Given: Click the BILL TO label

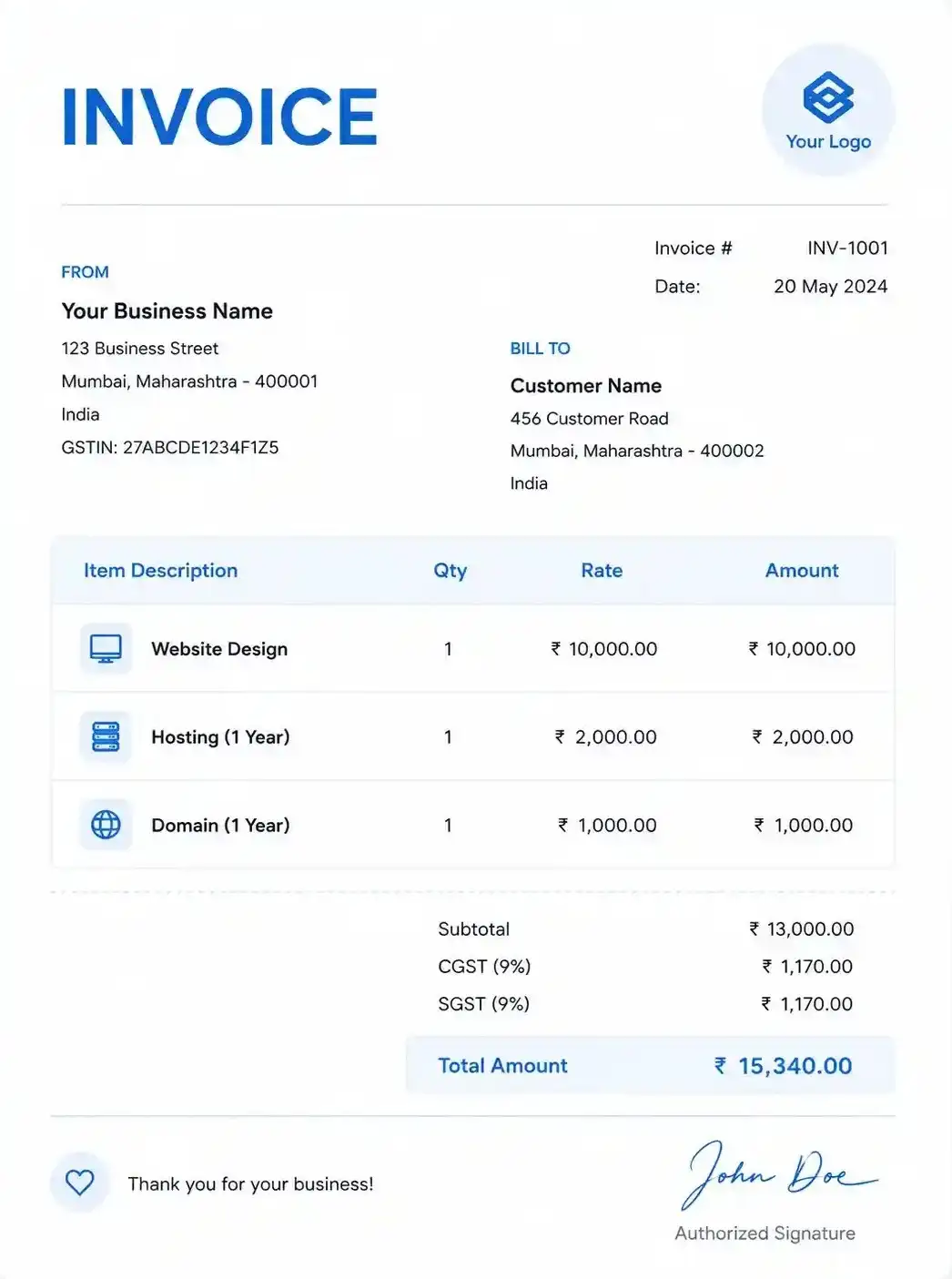Looking at the screenshot, I should 540,349.
